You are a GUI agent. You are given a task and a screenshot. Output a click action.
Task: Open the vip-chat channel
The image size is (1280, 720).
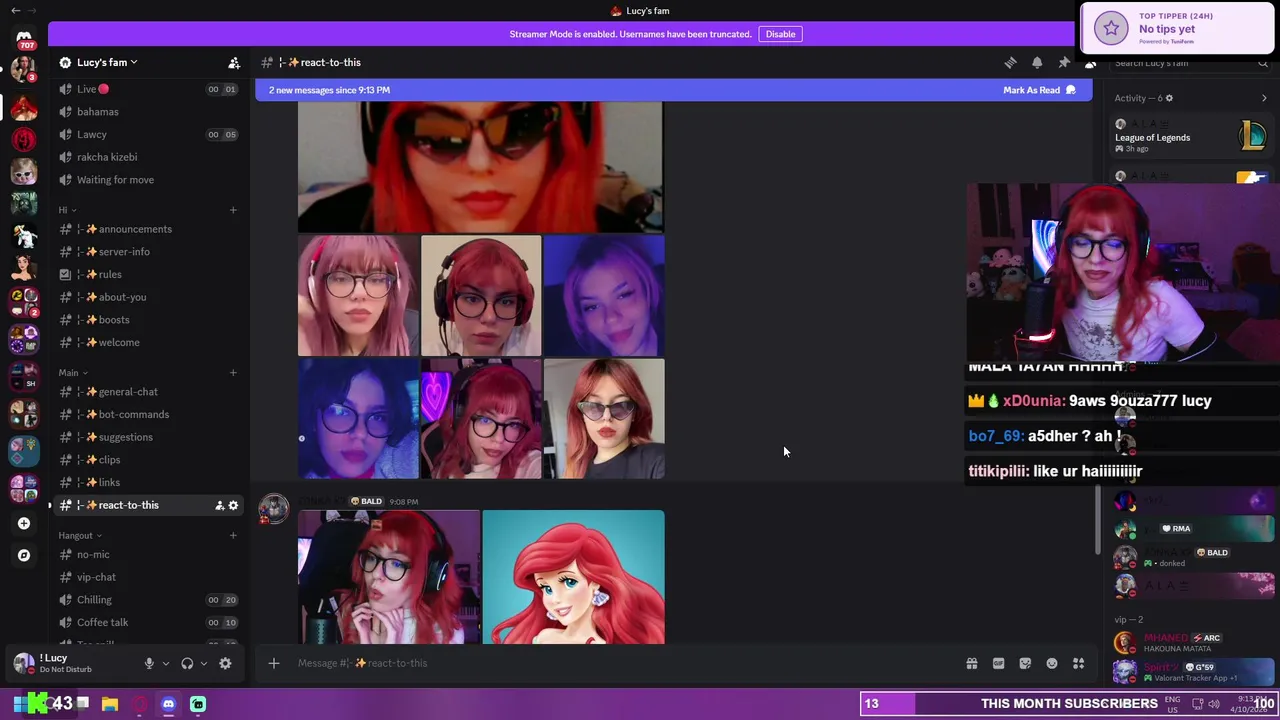click(148, 577)
